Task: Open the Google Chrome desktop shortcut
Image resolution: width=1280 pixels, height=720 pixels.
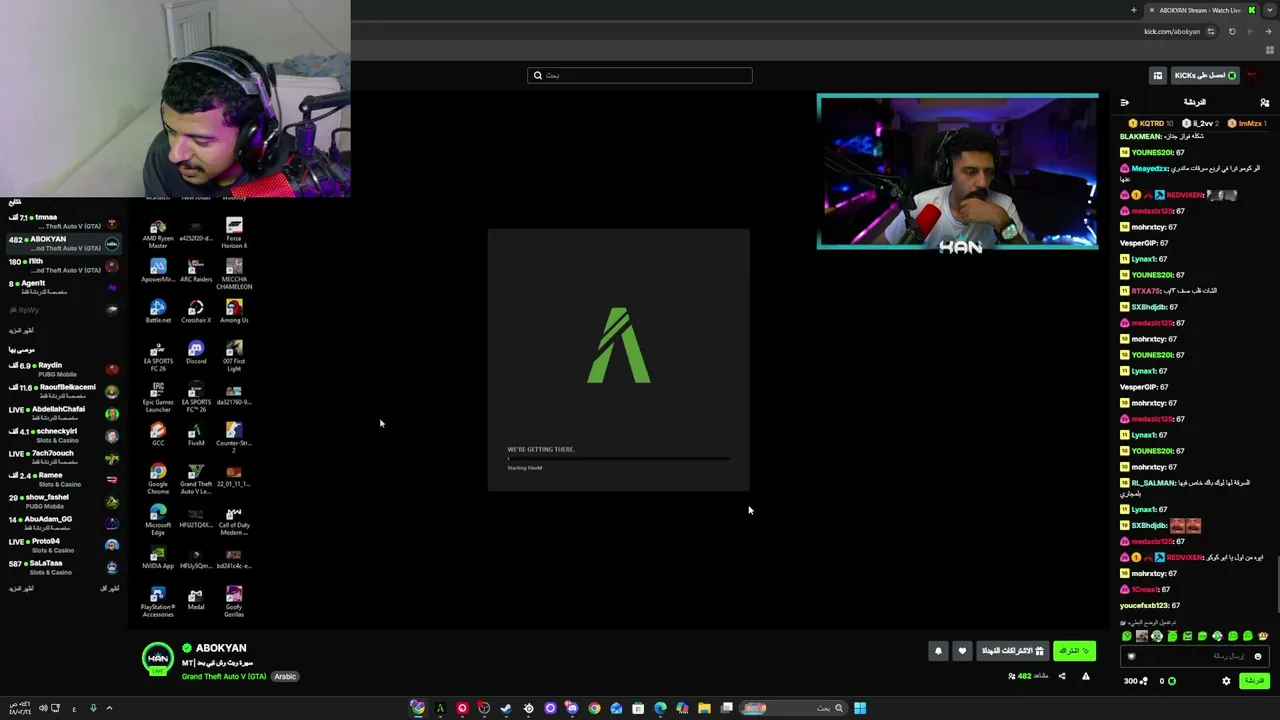Action: click(158, 479)
